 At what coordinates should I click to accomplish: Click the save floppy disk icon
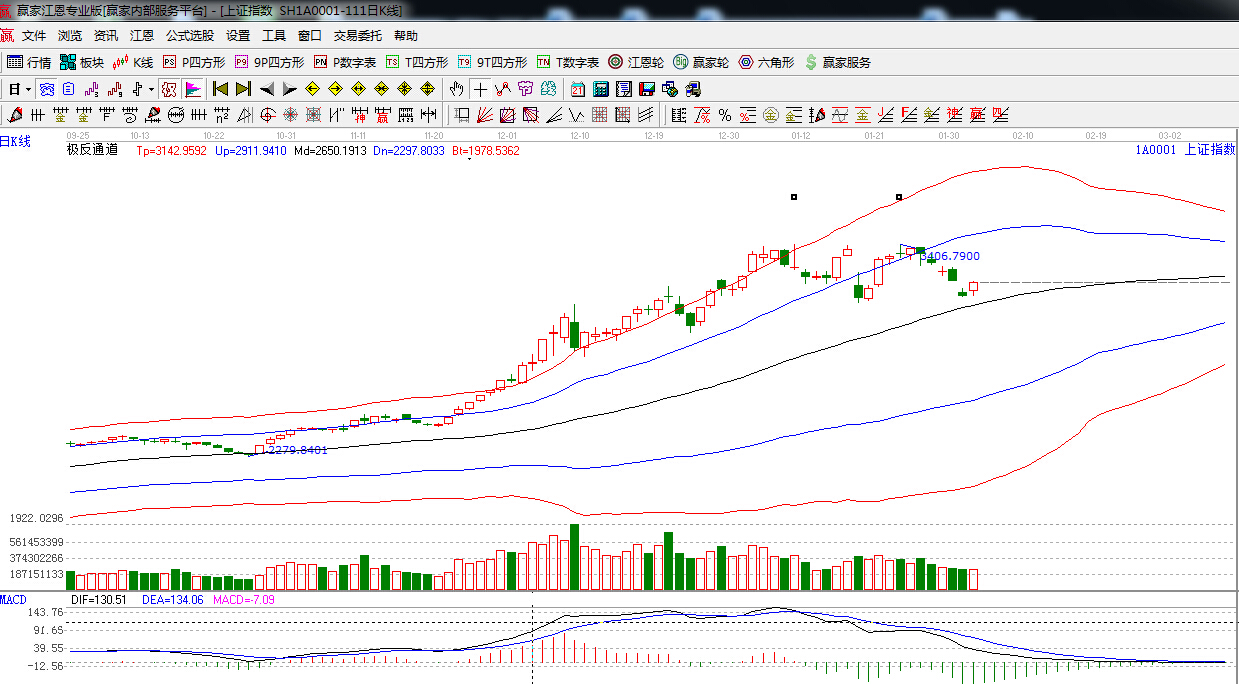pyautogui.click(x=647, y=89)
